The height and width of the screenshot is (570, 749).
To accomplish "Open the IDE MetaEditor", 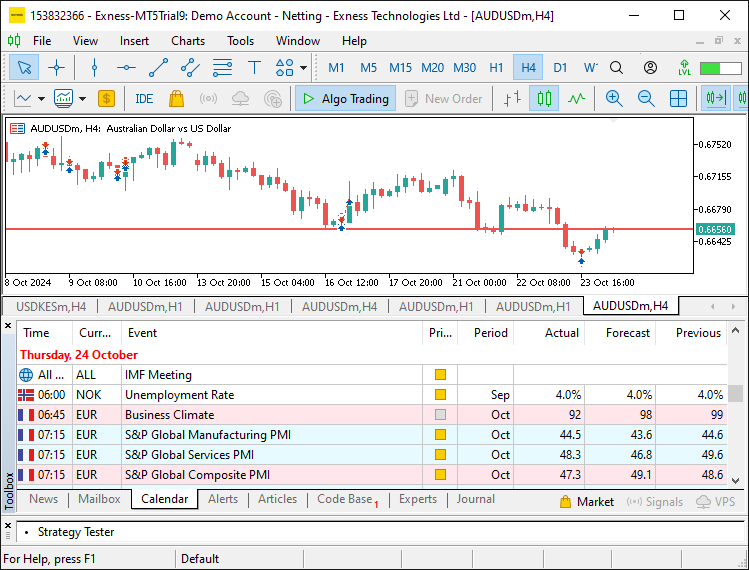I will 144,99.
